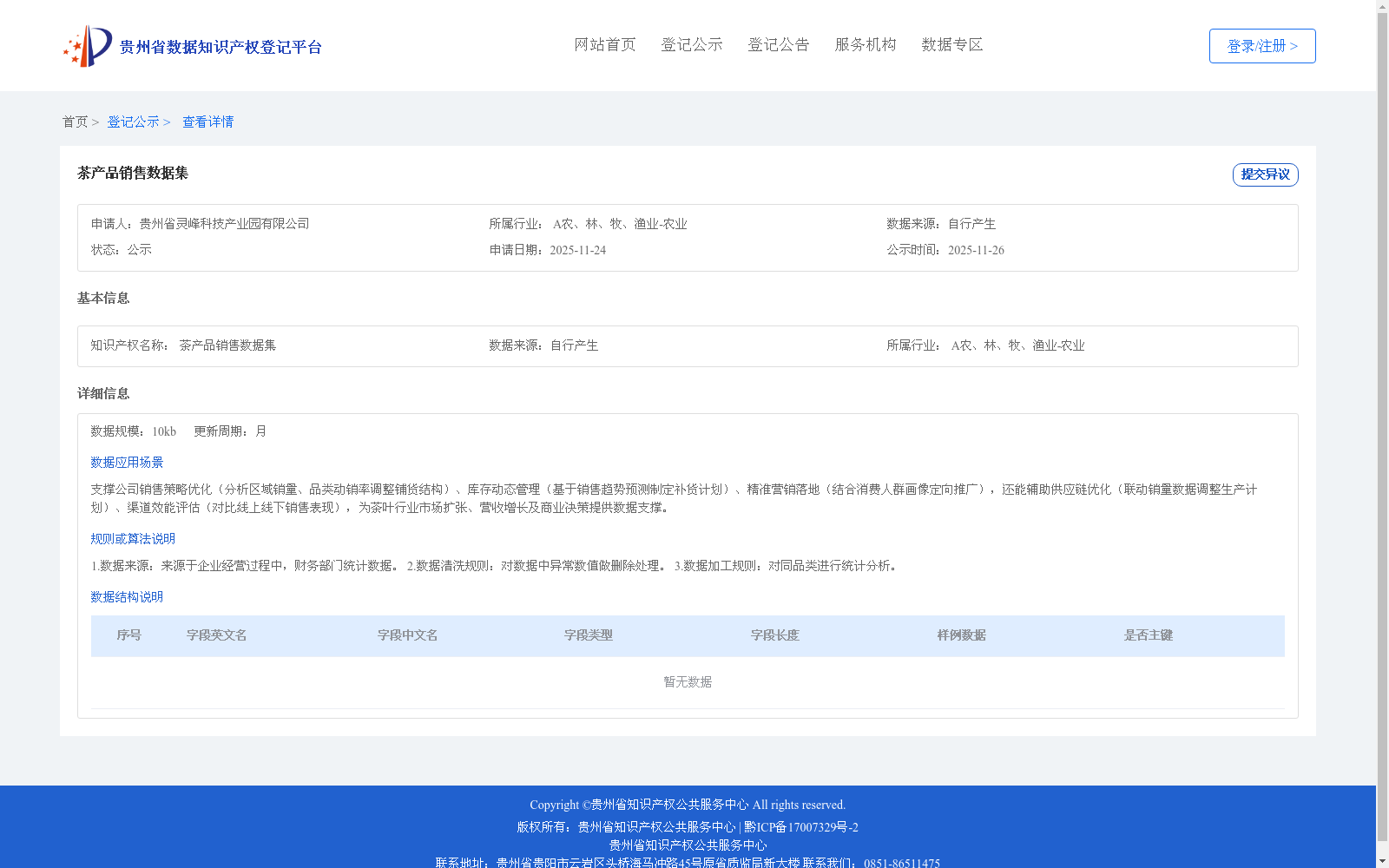1389x868 pixels.
Task: Click the 更新周期：月 text
Action: 230,431
